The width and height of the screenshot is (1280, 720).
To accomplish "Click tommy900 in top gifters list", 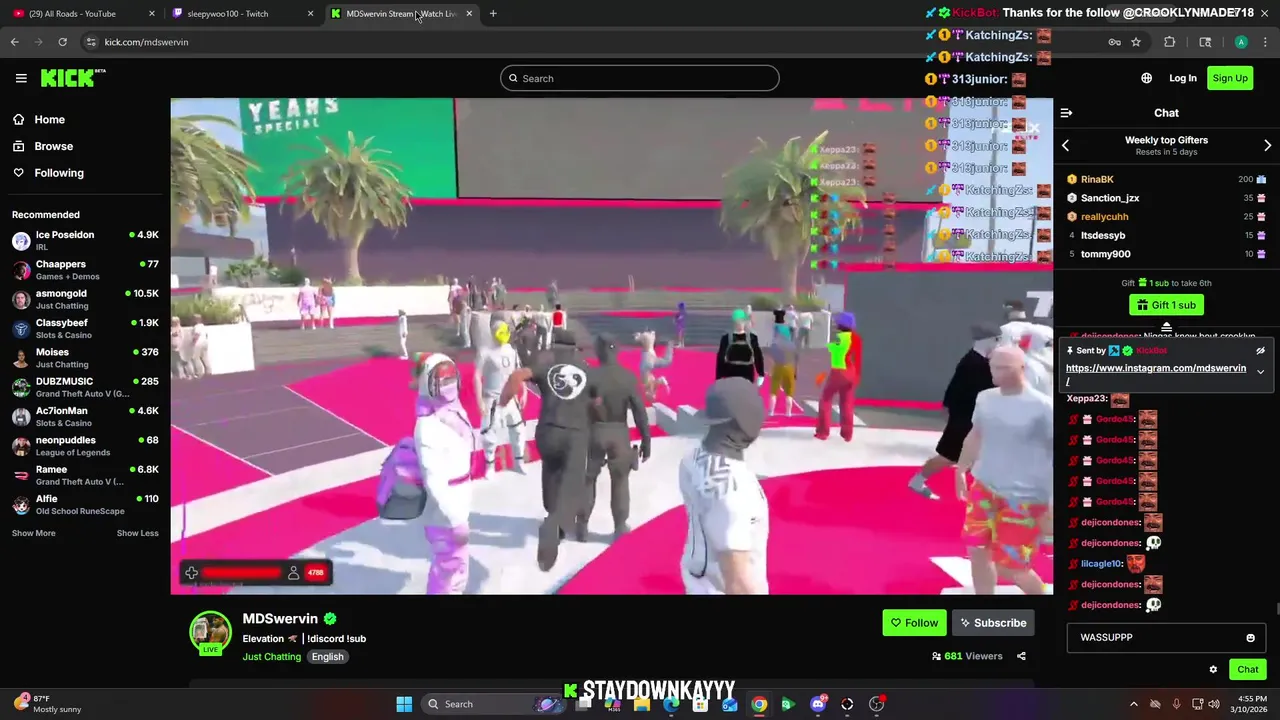I will pos(1105,254).
